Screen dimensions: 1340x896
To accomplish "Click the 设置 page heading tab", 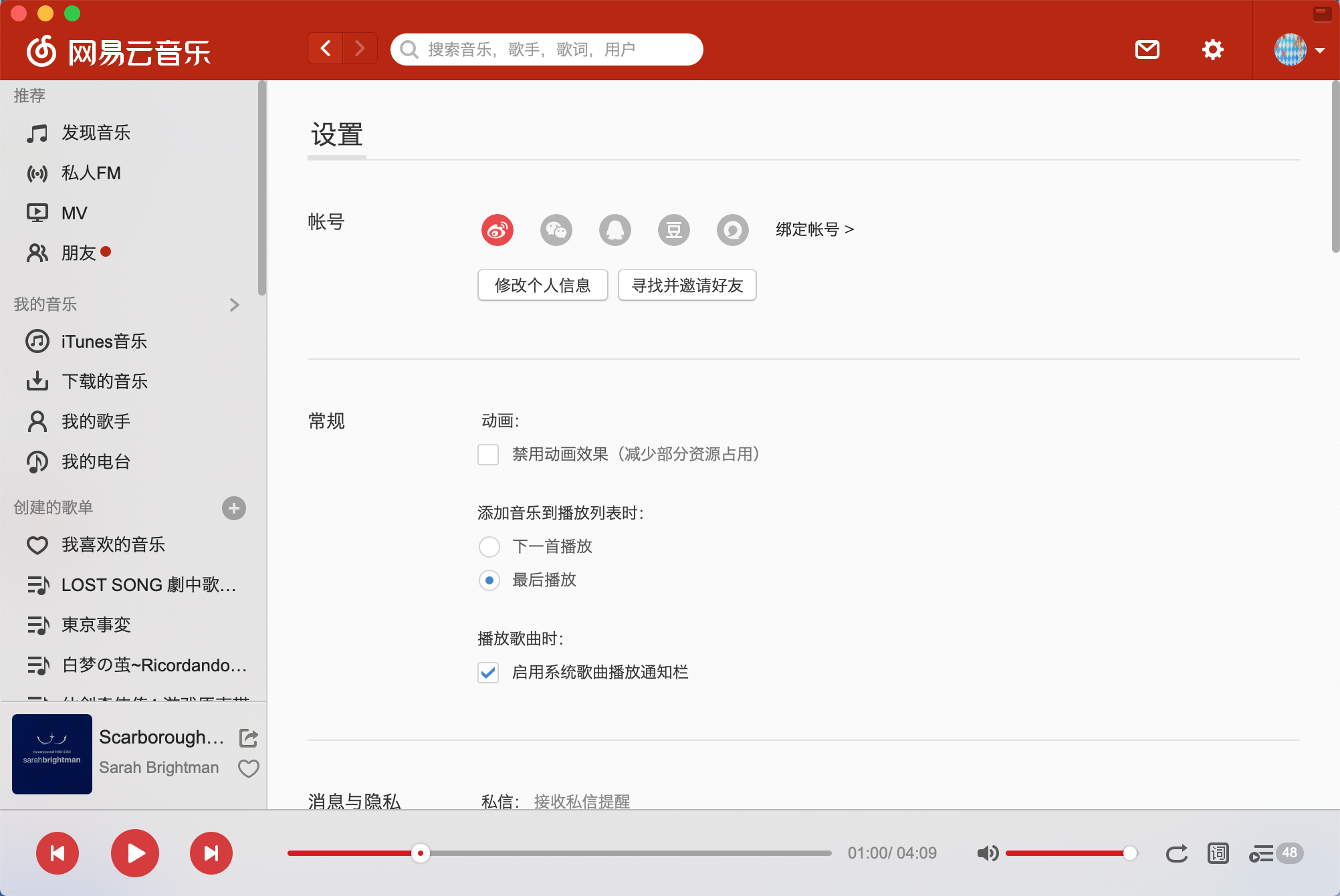I will 337,135.
